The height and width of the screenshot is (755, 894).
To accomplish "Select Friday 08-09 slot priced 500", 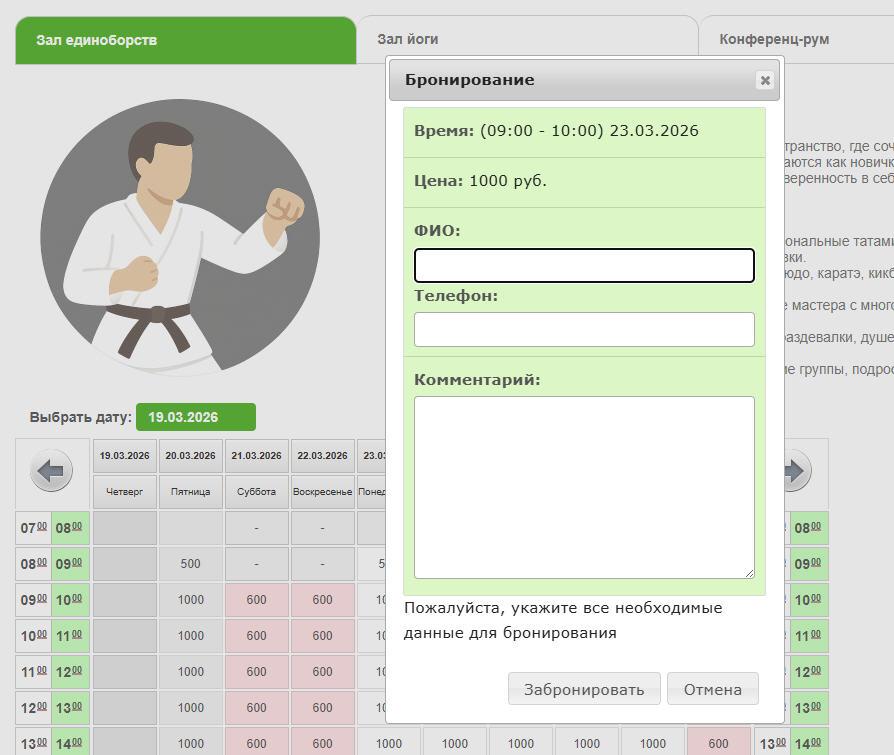I will tap(190, 563).
